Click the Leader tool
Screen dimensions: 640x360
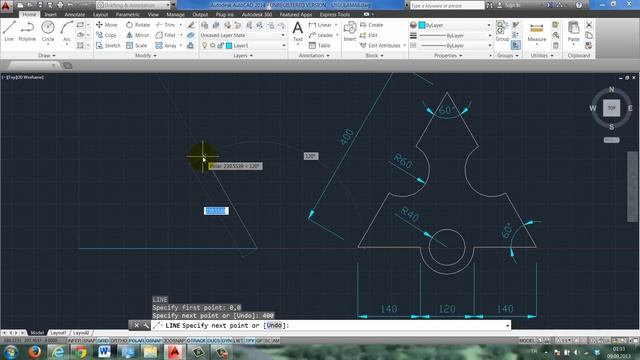321,35
